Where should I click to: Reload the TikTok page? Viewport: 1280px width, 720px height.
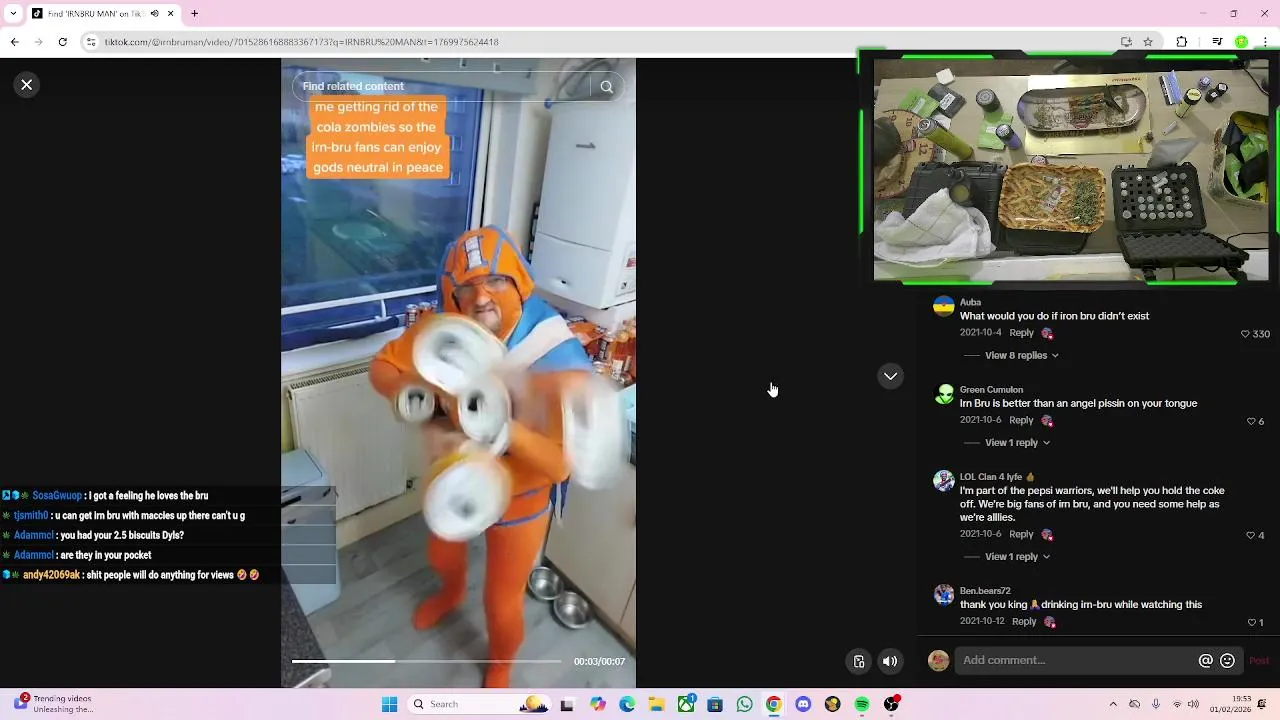[x=63, y=42]
